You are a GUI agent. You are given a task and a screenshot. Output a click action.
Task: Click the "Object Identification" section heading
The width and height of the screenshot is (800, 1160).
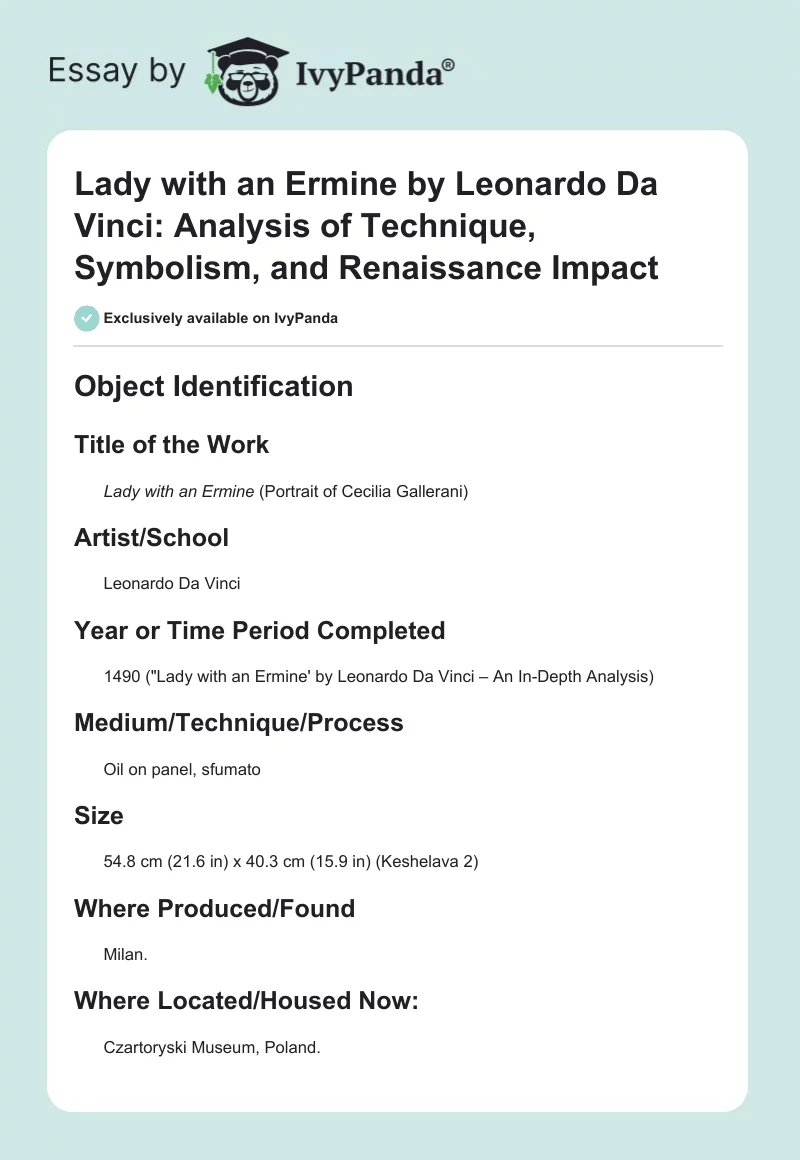pyautogui.click(x=213, y=387)
